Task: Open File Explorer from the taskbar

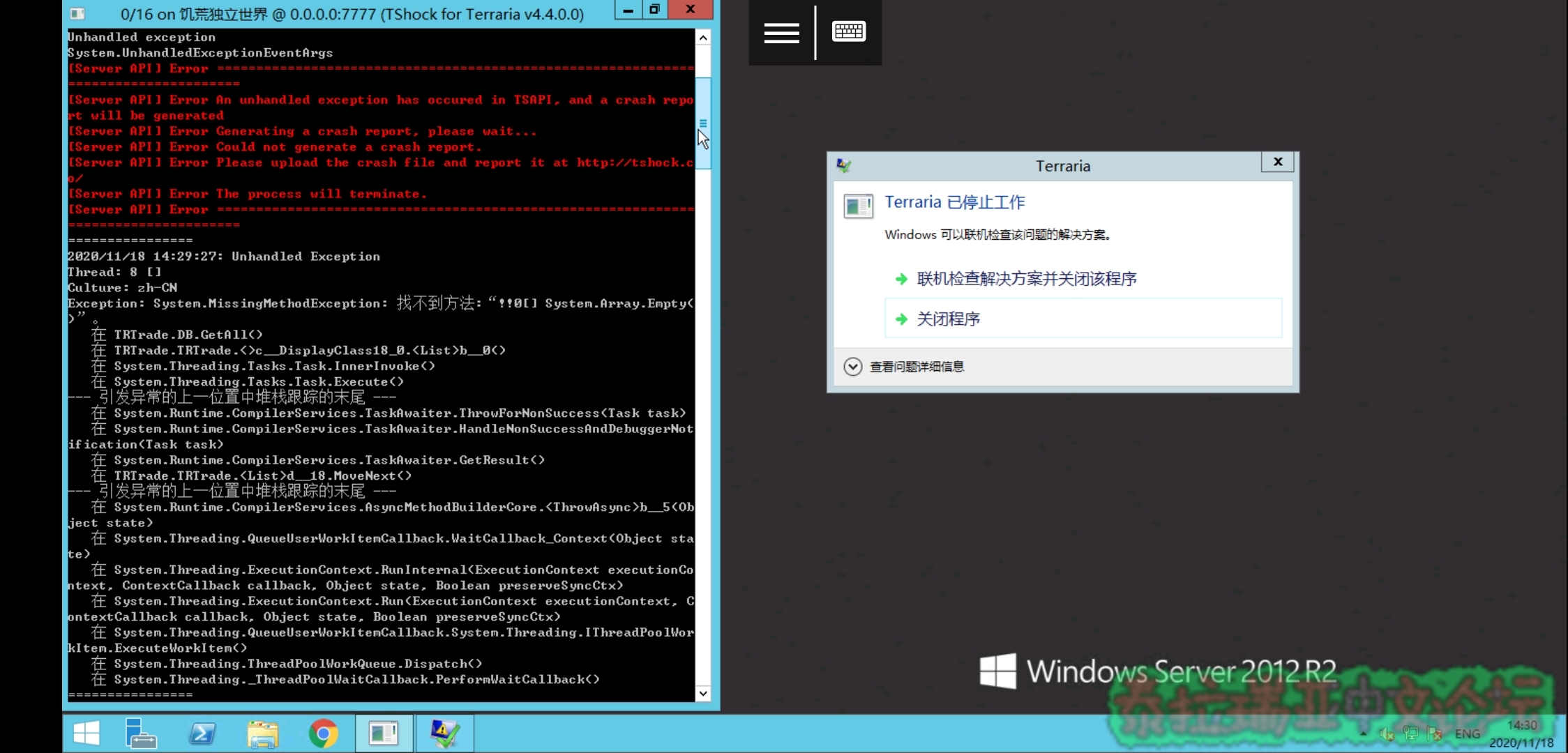Action: 263,734
